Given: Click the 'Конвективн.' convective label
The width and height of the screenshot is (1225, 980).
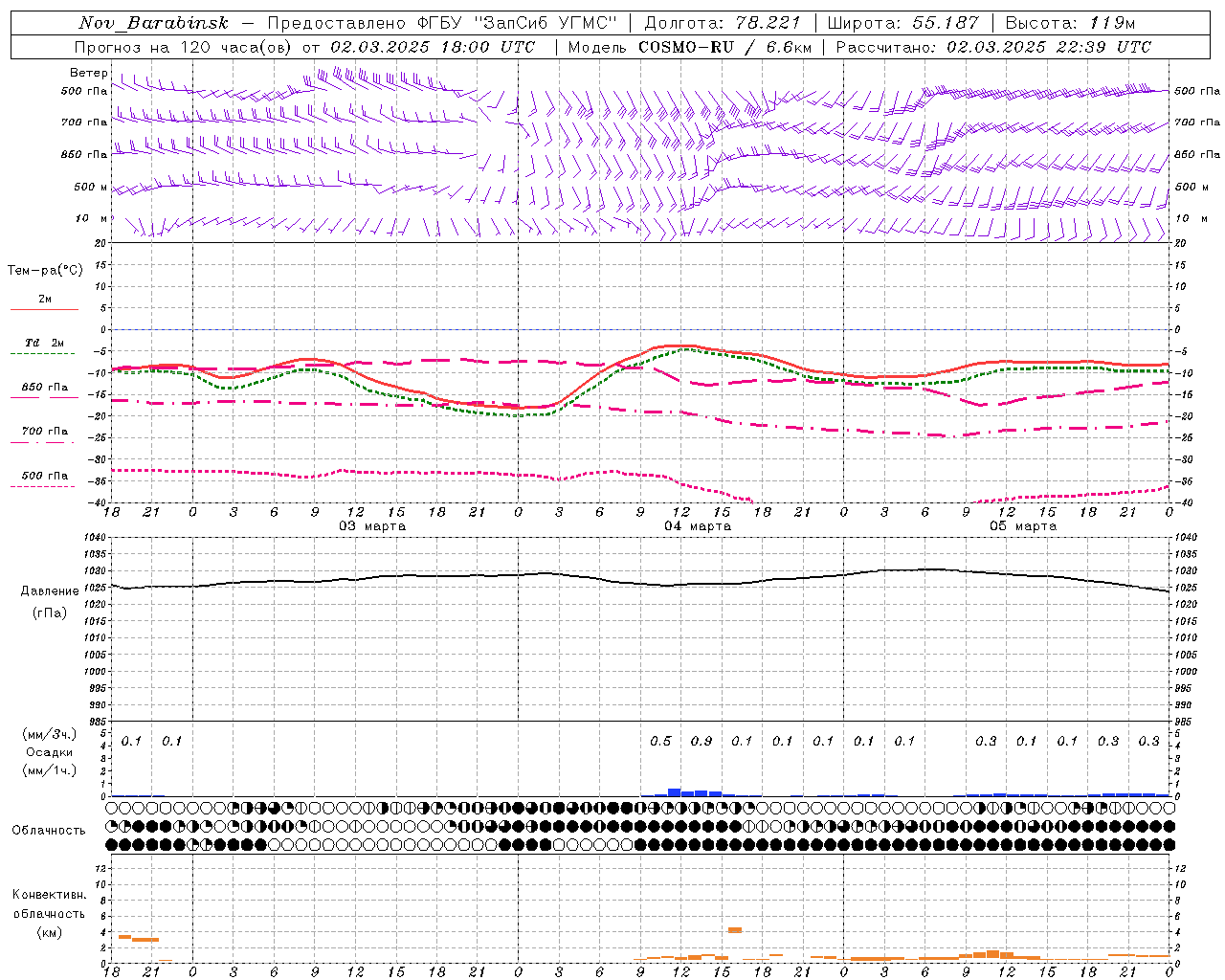Looking at the screenshot, I should point(49,895).
